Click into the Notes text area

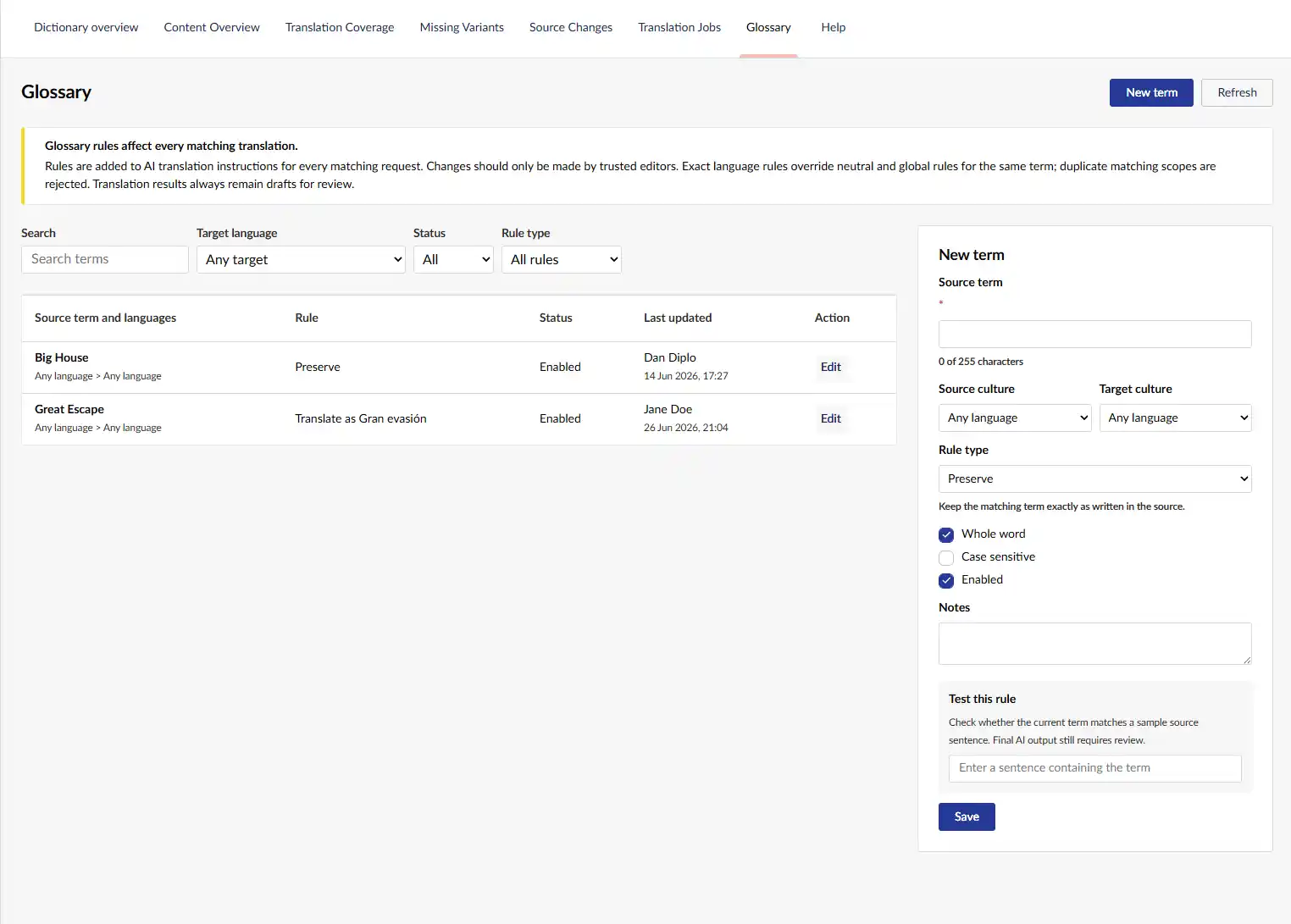coord(1094,644)
